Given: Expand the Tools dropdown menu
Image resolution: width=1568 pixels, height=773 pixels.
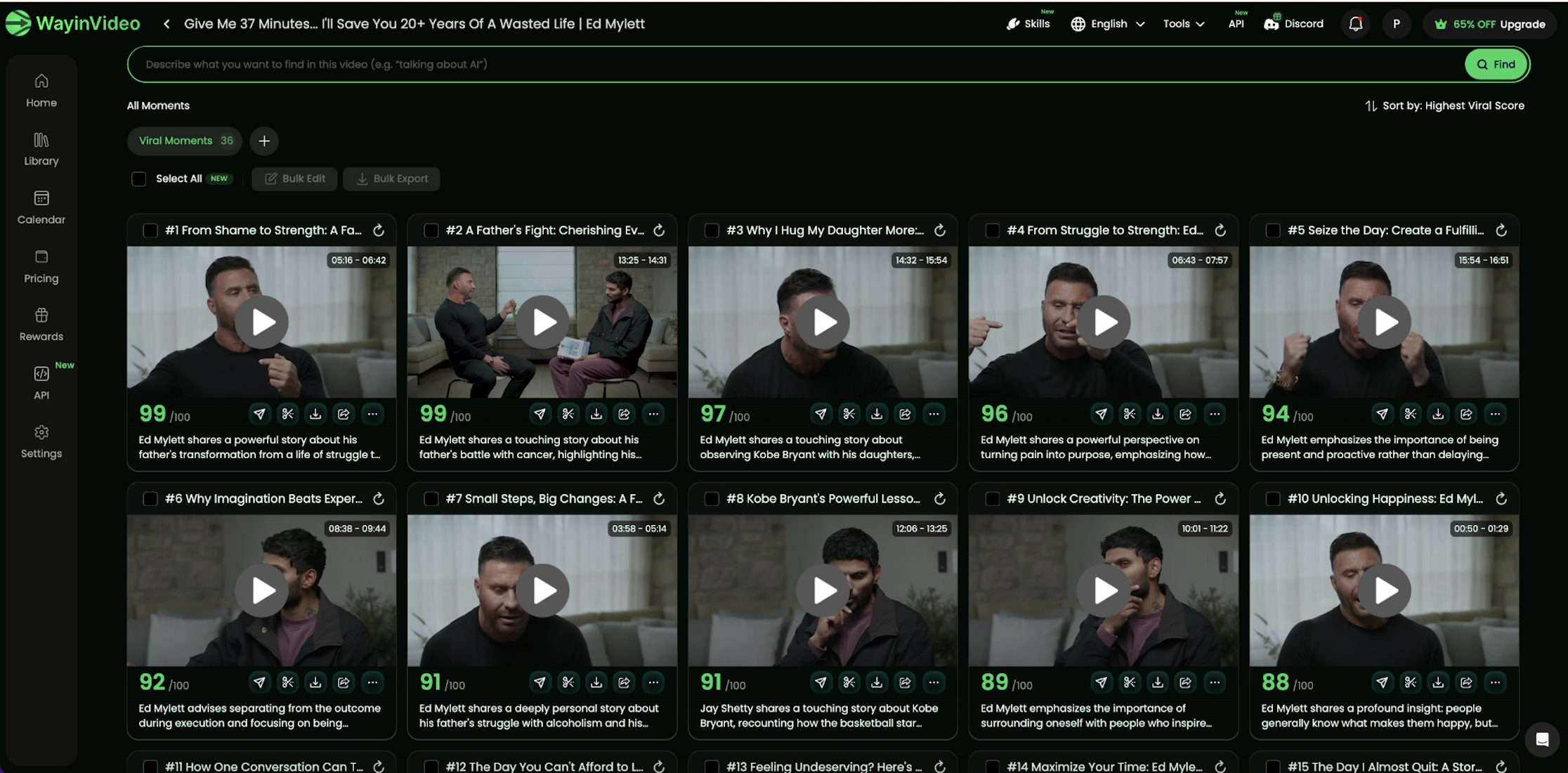Looking at the screenshot, I should pyautogui.click(x=1184, y=24).
